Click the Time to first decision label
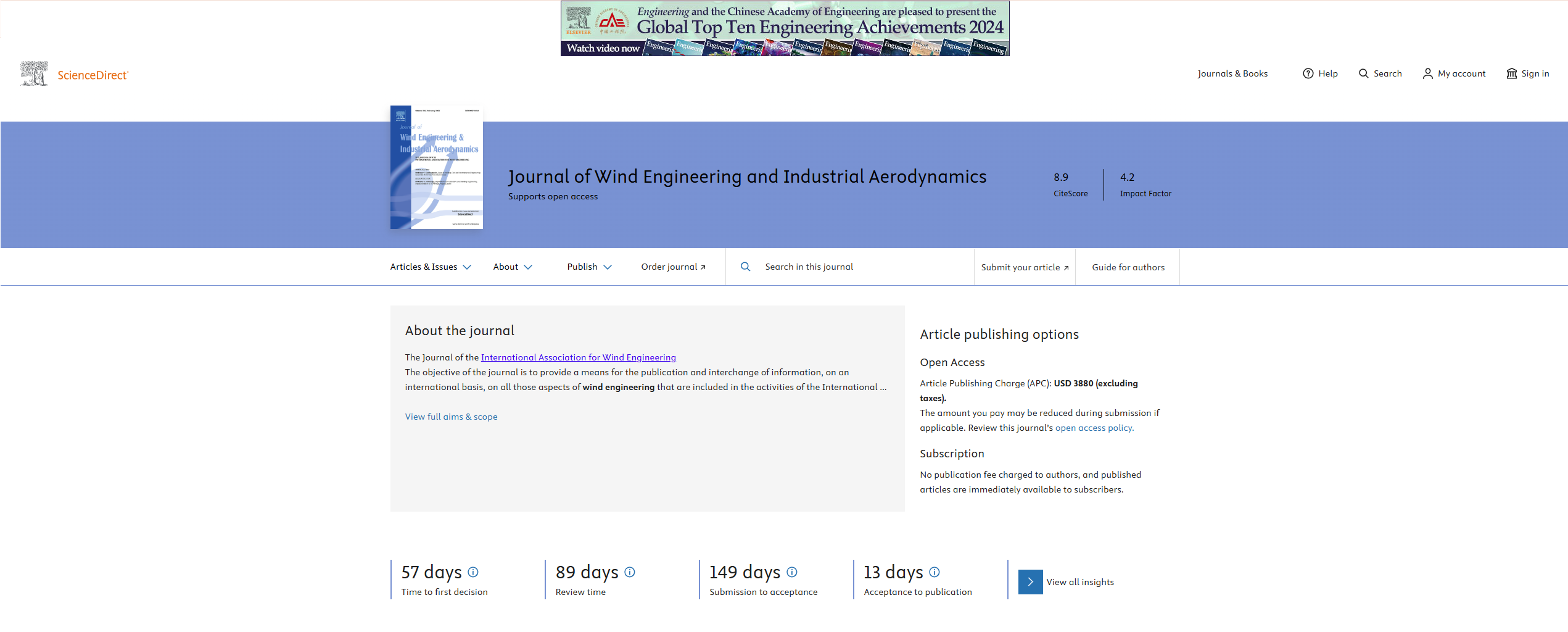This screenshot has height=632, width=1568. click(444, 592)
